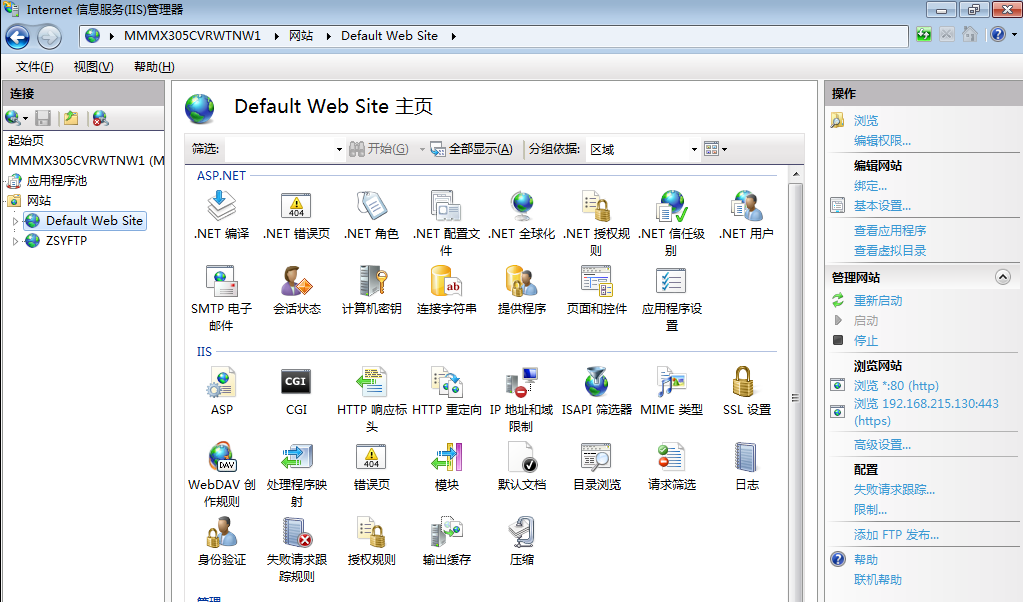1023x602 pixels.
Task: Select the CGI icon
Action: pyautogui.click(x=296, y=382)
